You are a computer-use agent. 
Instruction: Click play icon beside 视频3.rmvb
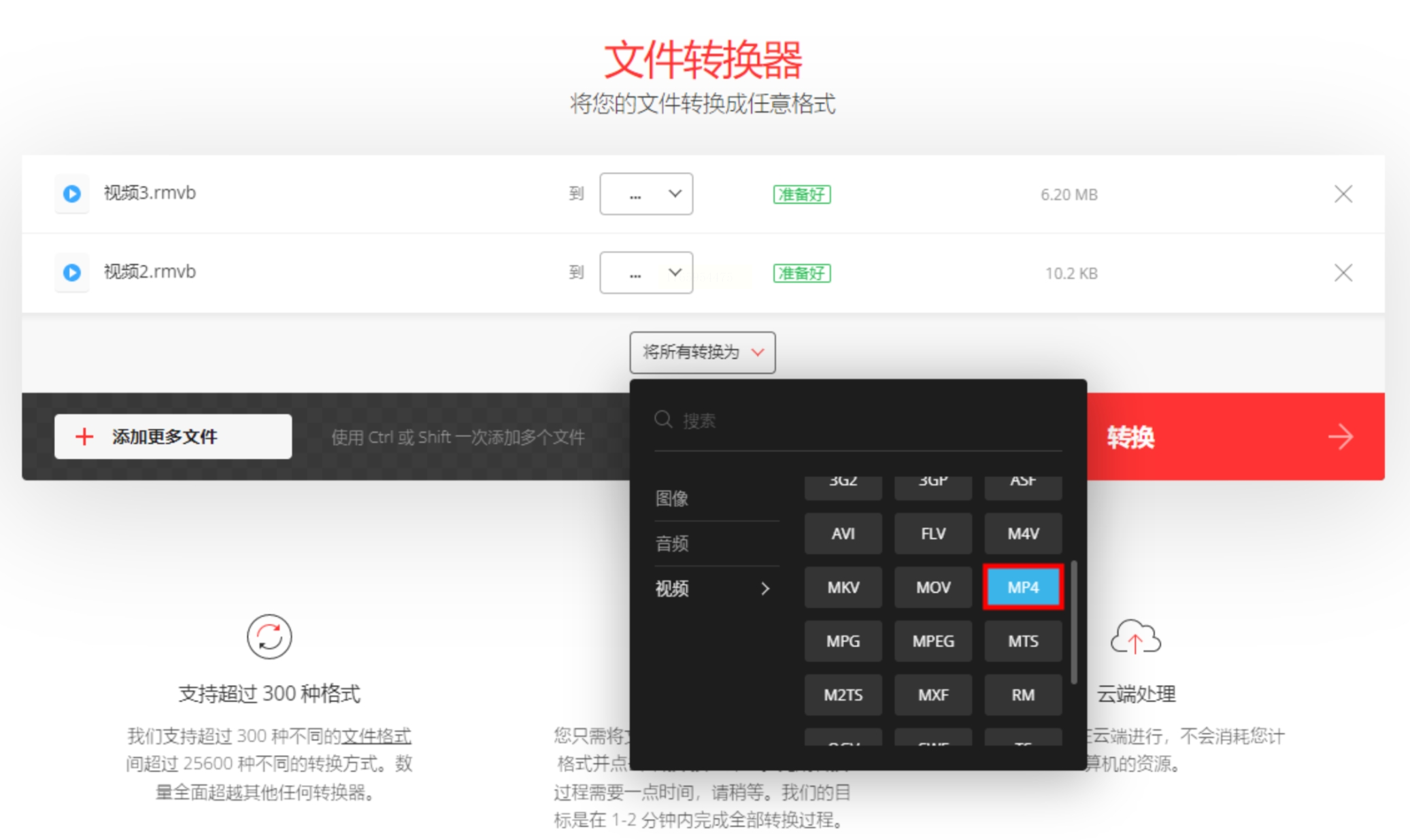pyautogui.click(x=72, y=194)
